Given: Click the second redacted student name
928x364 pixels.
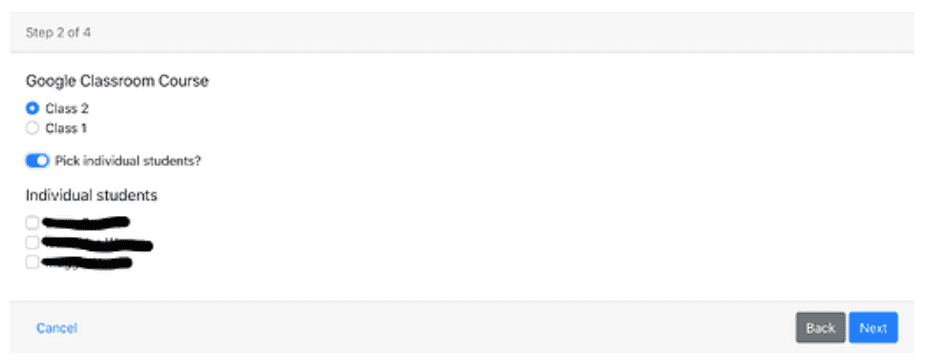Looking at the screenshot, I should [x=98, y=242].
